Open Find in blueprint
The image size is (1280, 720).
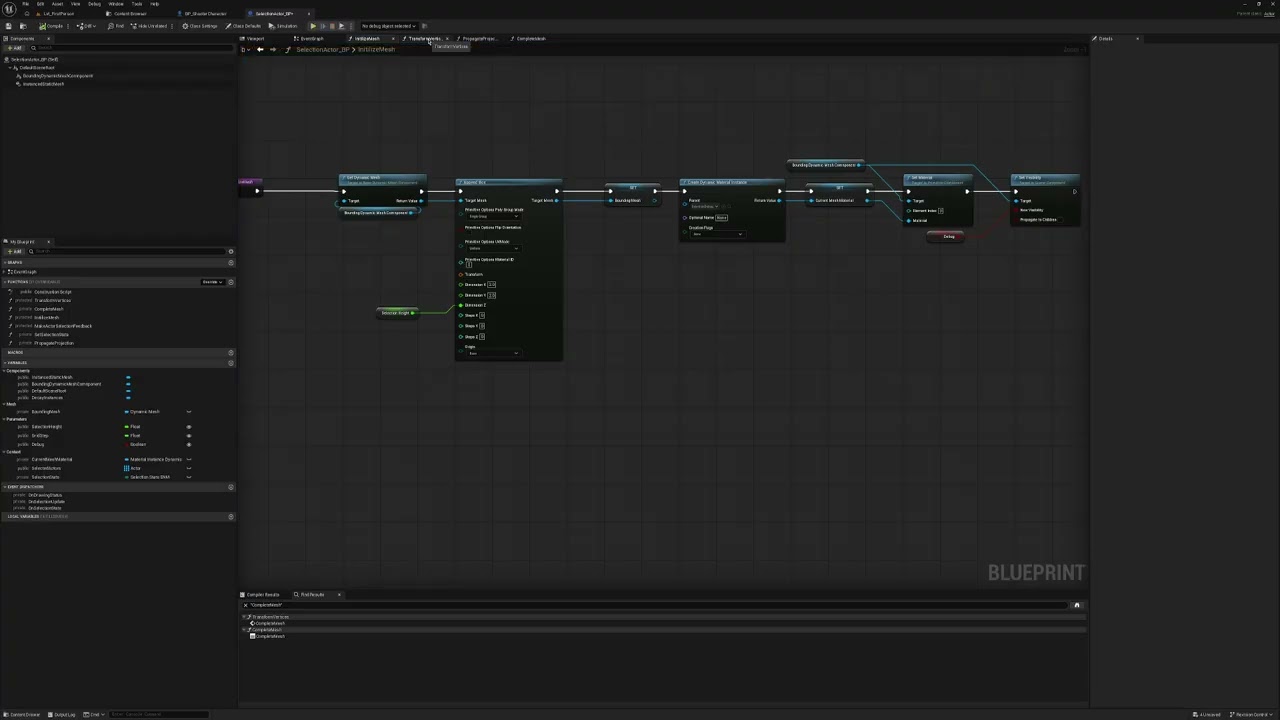(116, 26)
